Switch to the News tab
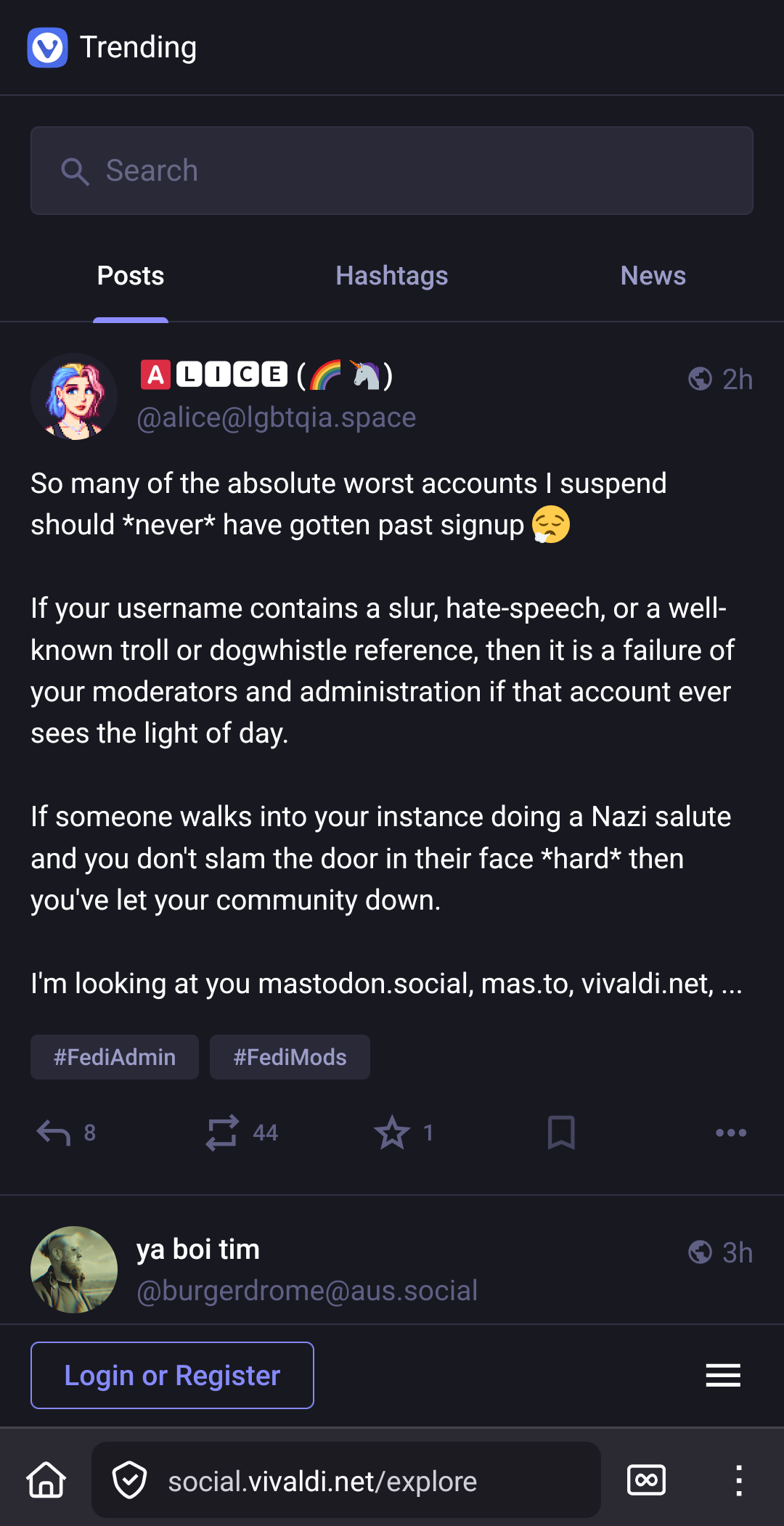This screenshot has height=1526, width=784. [653, 276]
